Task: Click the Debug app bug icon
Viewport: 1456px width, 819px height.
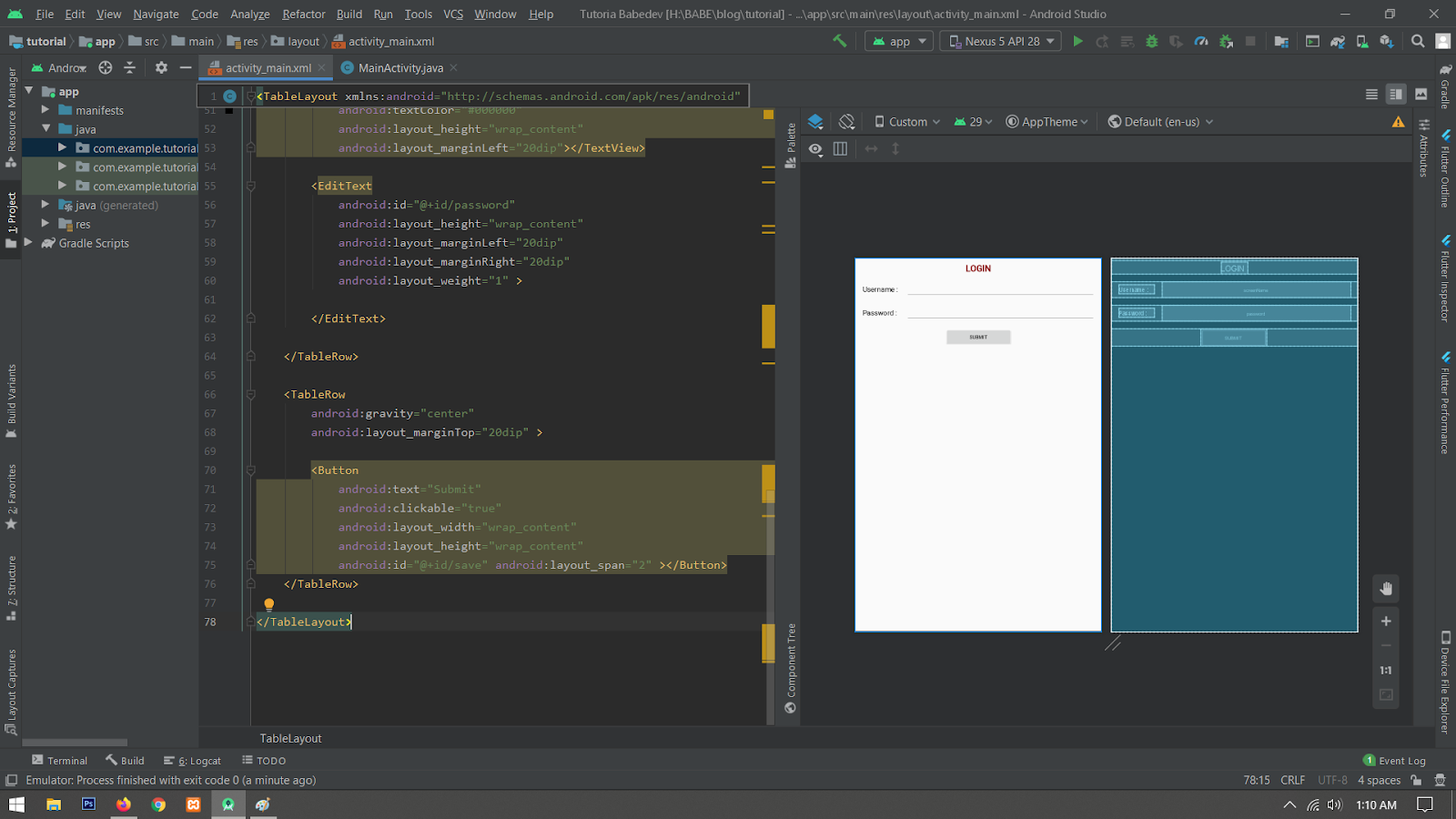Action: point(1152,41)
